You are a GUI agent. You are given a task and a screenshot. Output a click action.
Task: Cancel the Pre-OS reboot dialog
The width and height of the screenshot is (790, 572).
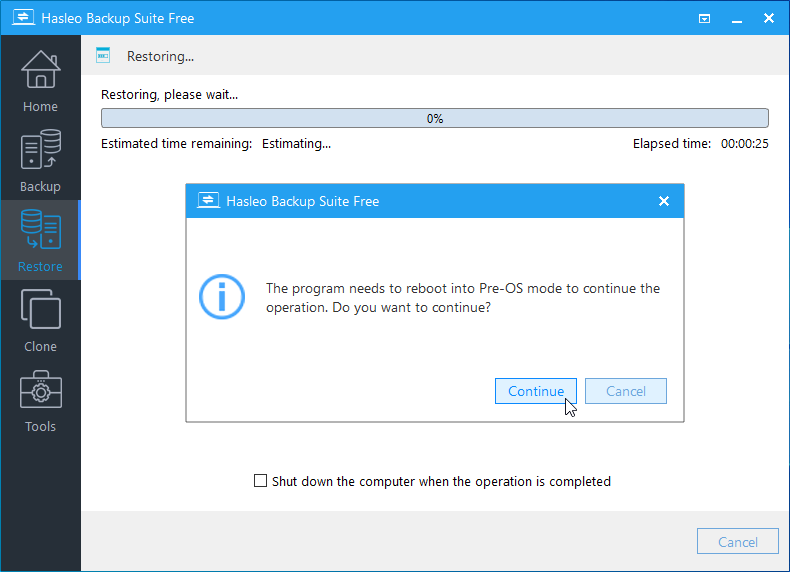625,391
